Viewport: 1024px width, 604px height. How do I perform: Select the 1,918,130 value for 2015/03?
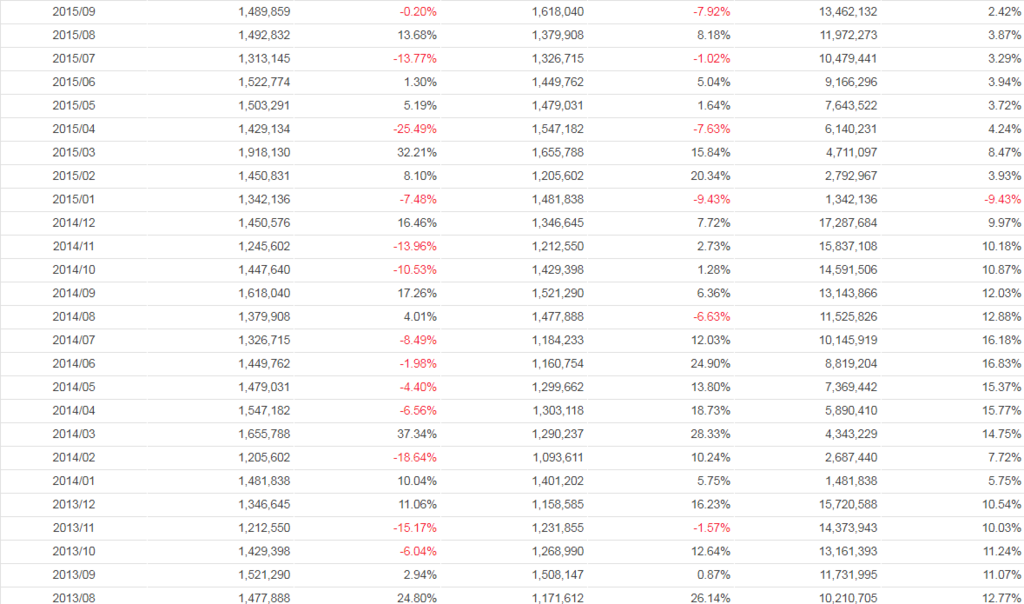(x=264, y=152)
